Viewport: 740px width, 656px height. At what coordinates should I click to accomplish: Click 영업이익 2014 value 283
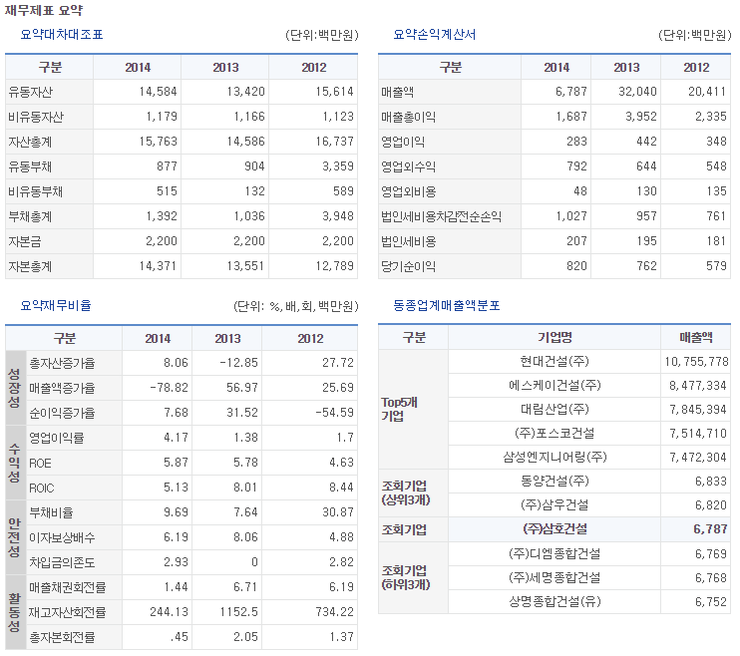577,142
